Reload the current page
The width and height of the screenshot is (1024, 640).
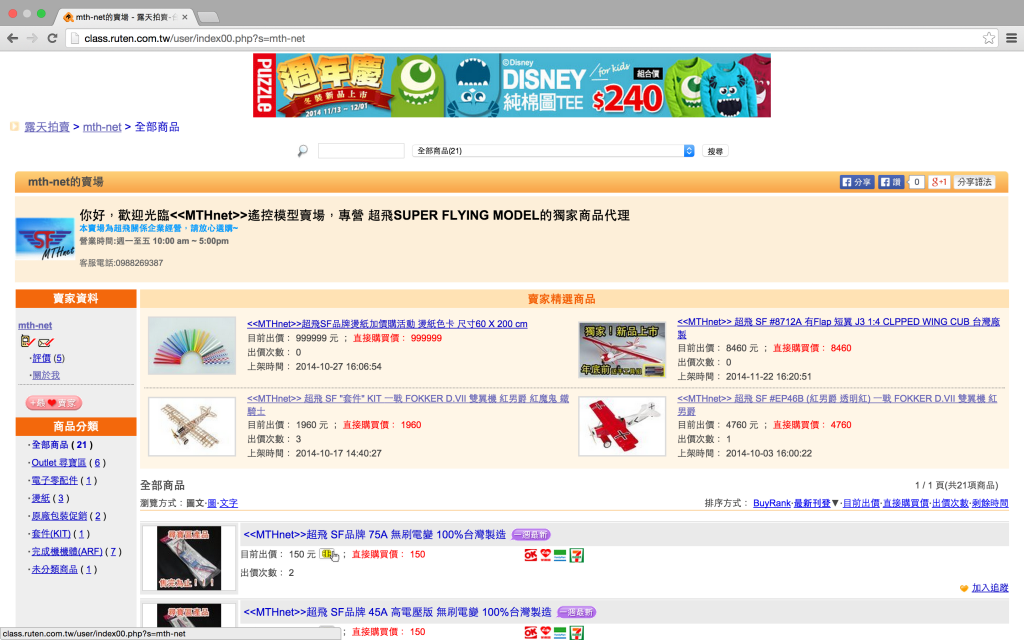pyautogui.click(x=52, y=39)
